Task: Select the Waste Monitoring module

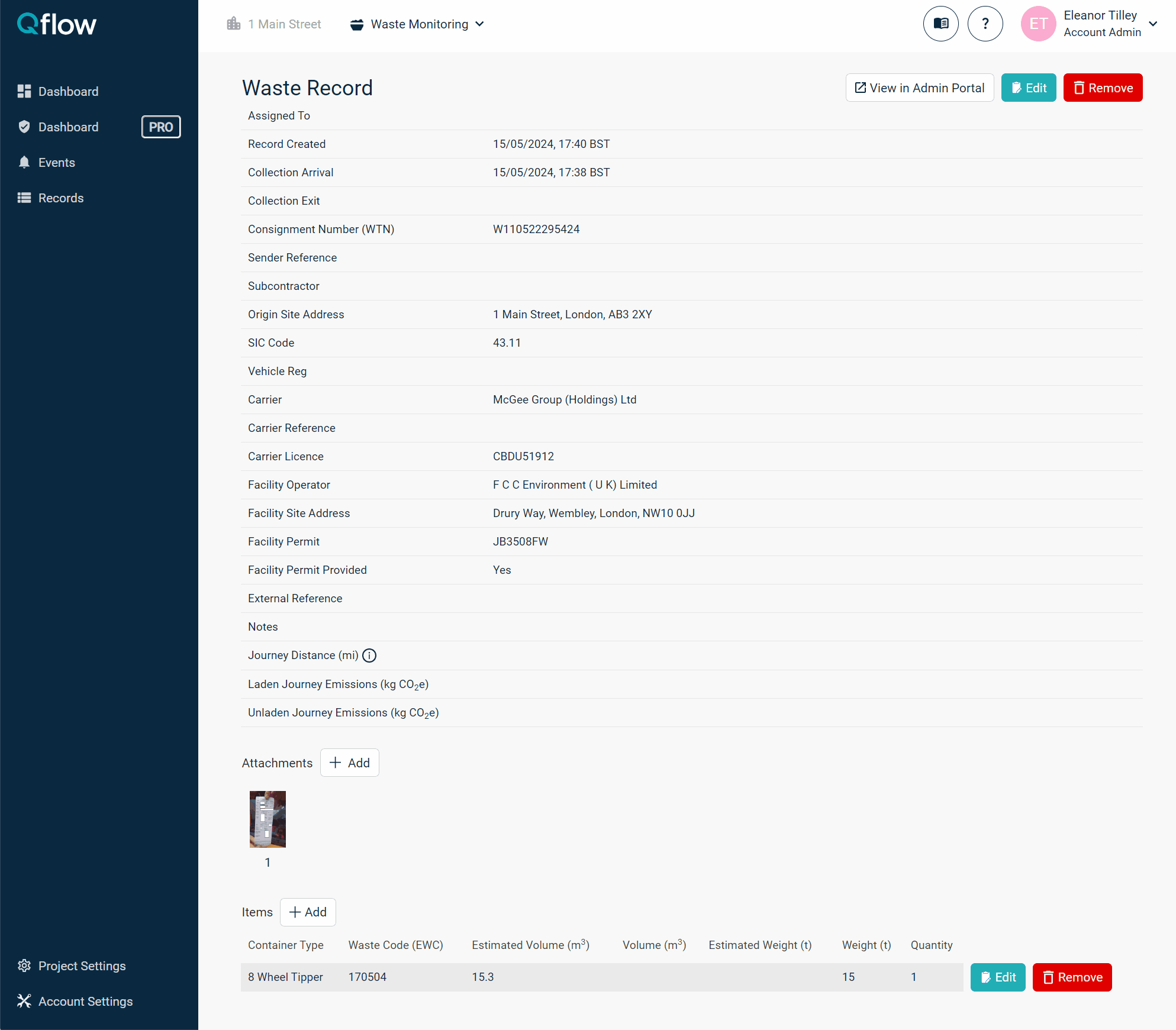Action: coord(418,24)
